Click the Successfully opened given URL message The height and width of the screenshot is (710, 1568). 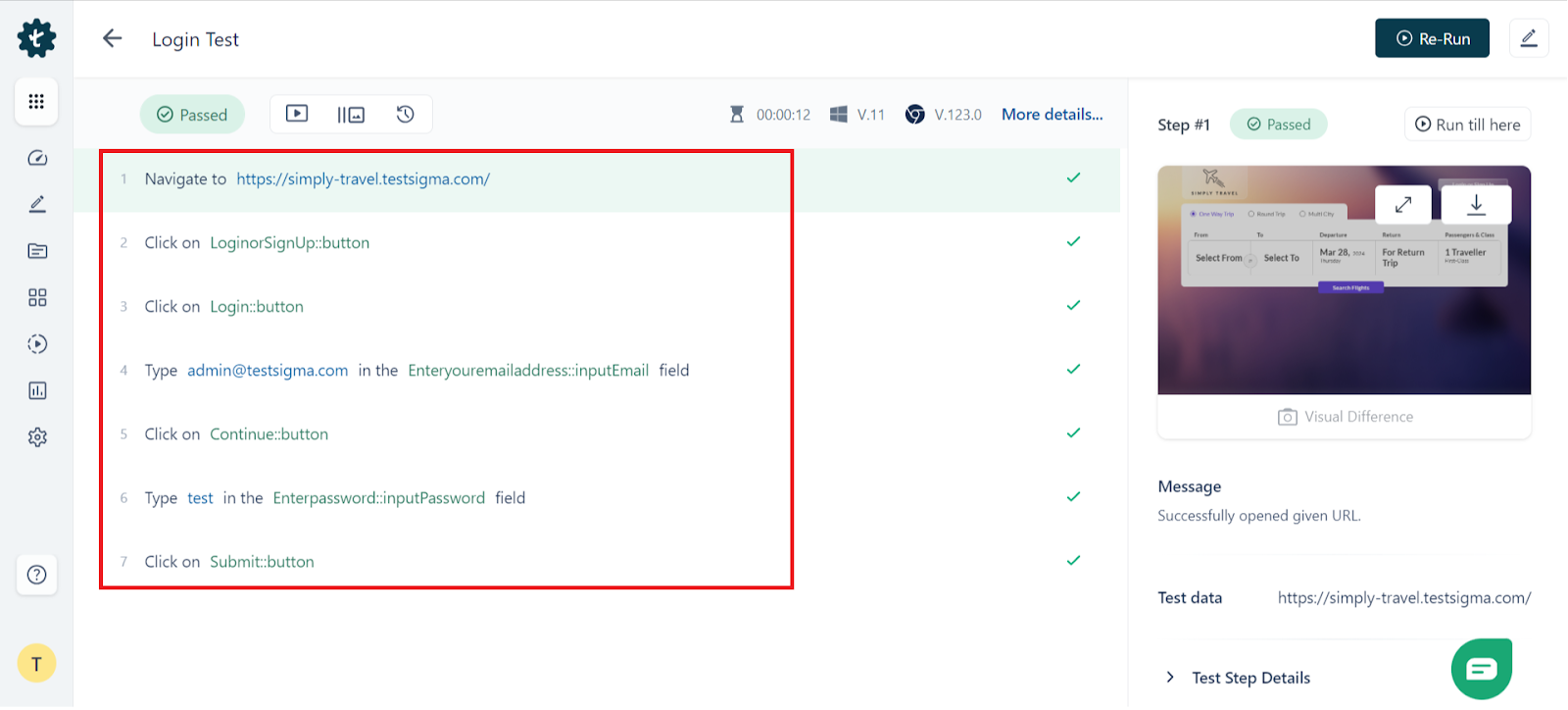[x=1259, y=516]
